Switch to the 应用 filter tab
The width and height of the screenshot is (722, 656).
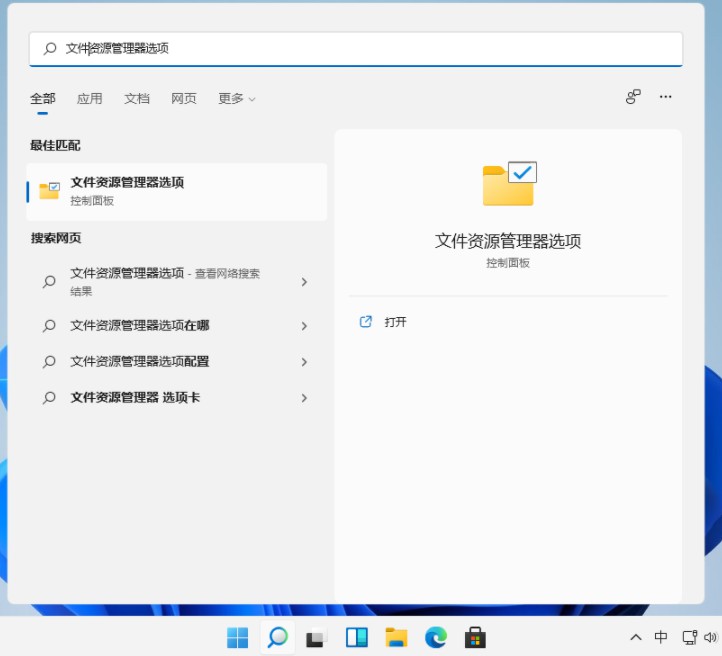coord(90,99)
